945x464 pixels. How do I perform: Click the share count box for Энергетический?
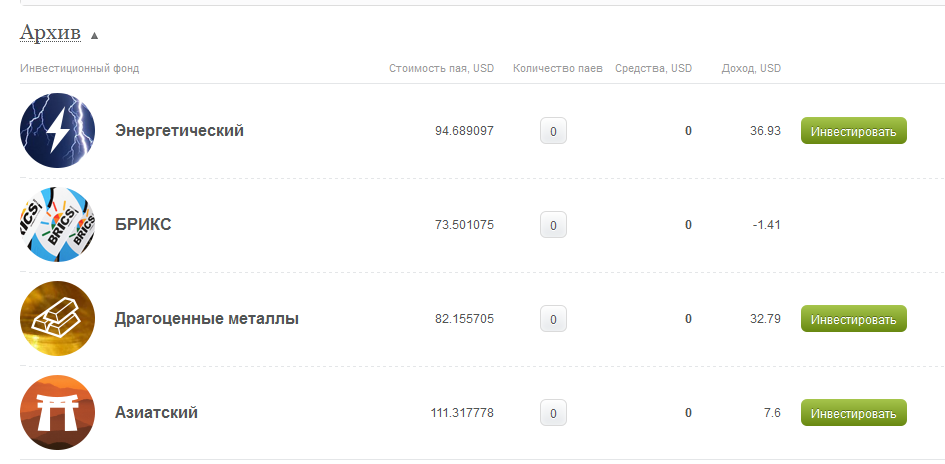pos(553,131)
